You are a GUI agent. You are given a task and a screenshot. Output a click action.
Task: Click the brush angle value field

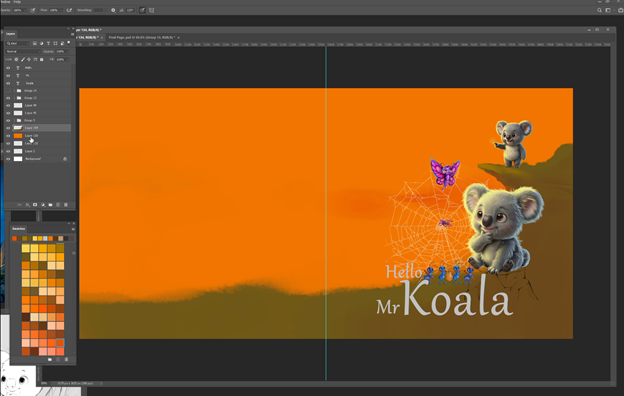coord(130,10)
